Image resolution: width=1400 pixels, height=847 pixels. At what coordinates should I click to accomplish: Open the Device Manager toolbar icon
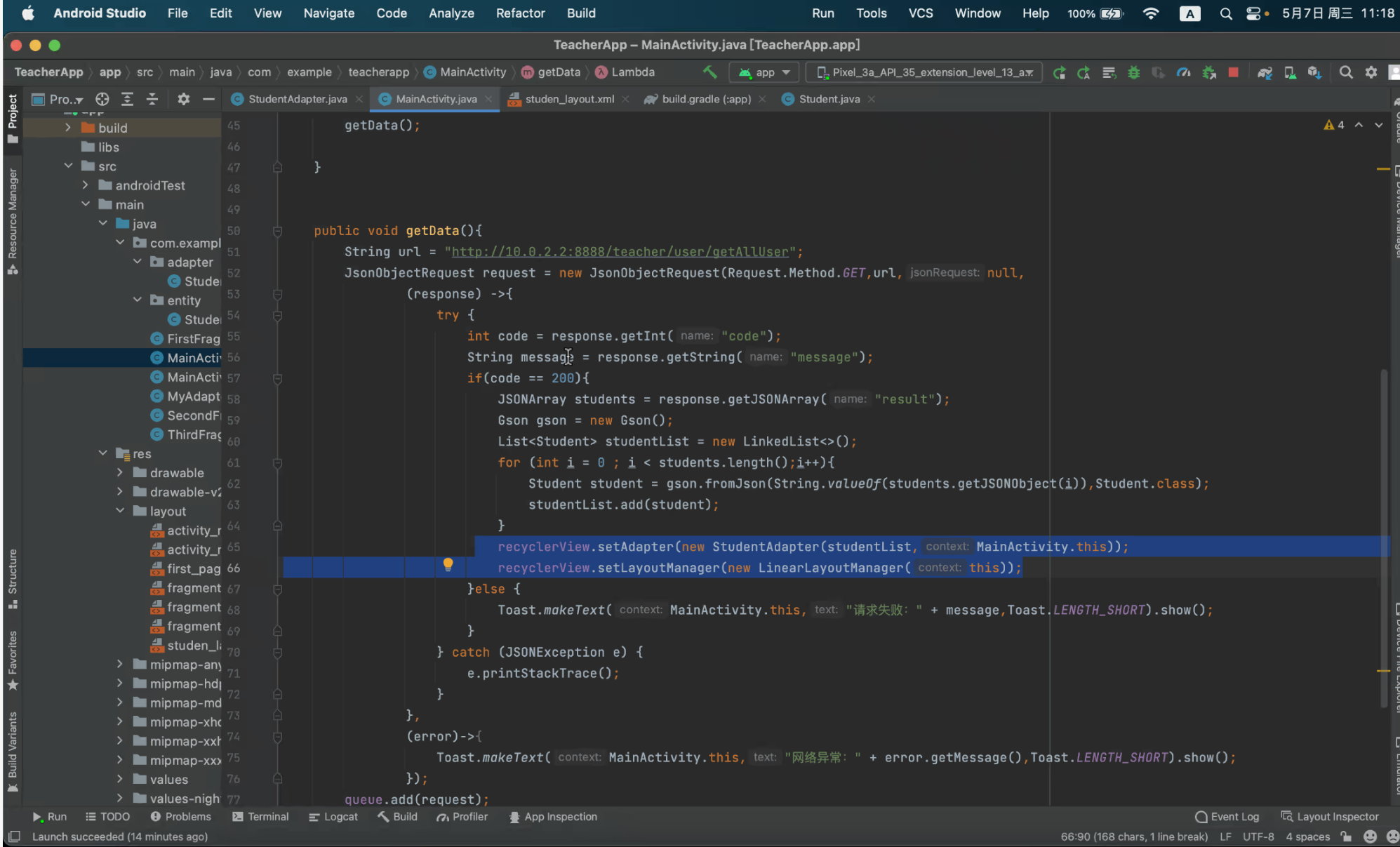coord(1289,72)
